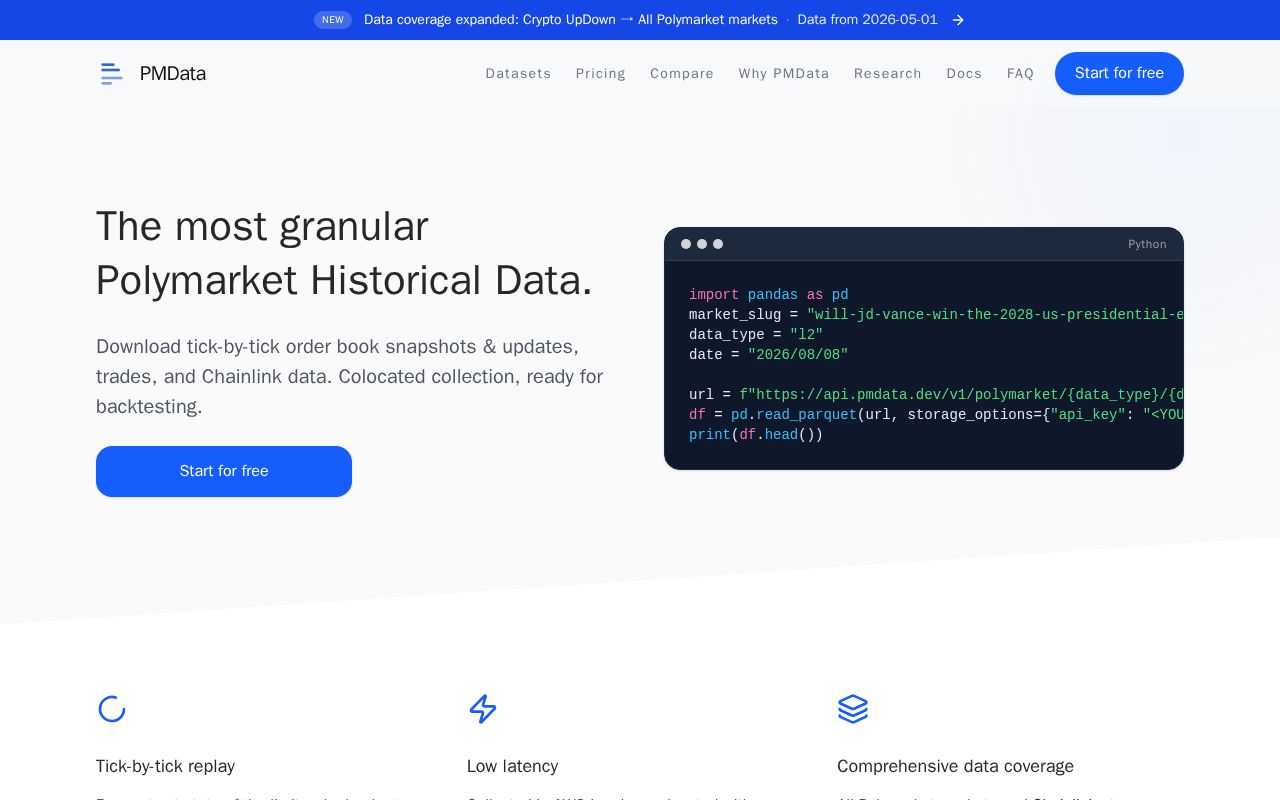The height and width of the screenshot is (800, 1280).
Task: Click the 'Tick-by-tick replay' heading
Action: pos(165,766)
